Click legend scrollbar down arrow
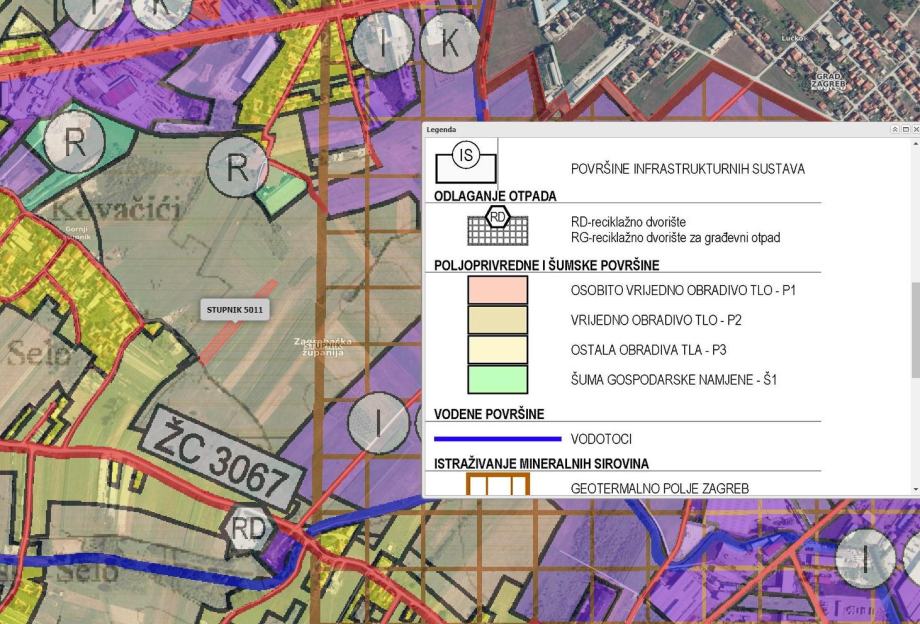920x624 pixels. point(916,490)
